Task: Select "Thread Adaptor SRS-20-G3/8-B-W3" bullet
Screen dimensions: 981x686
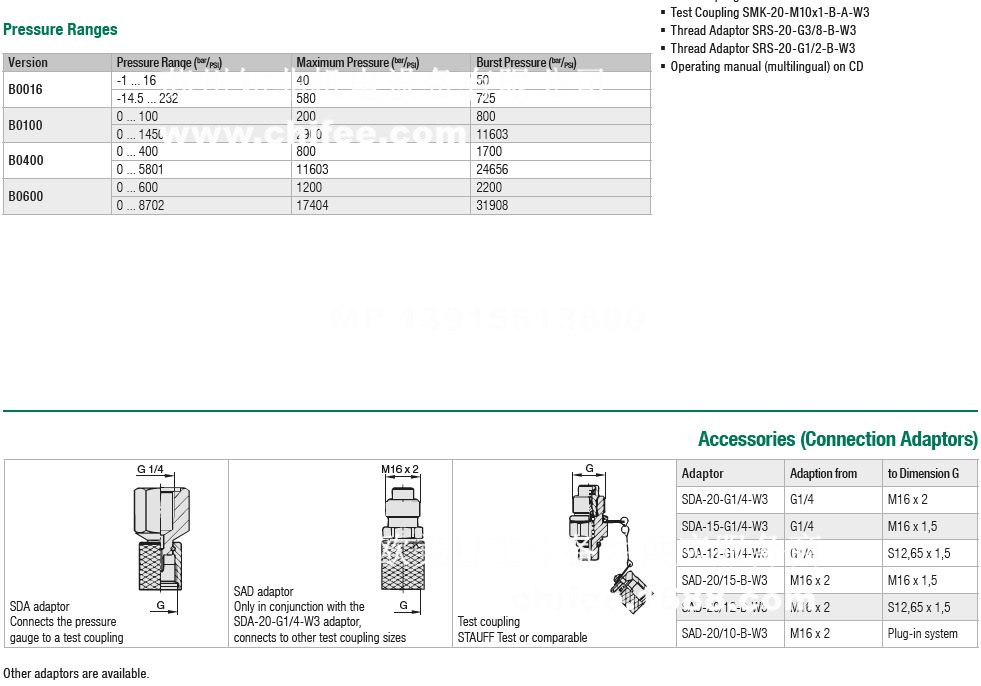Action: (763, 31)
